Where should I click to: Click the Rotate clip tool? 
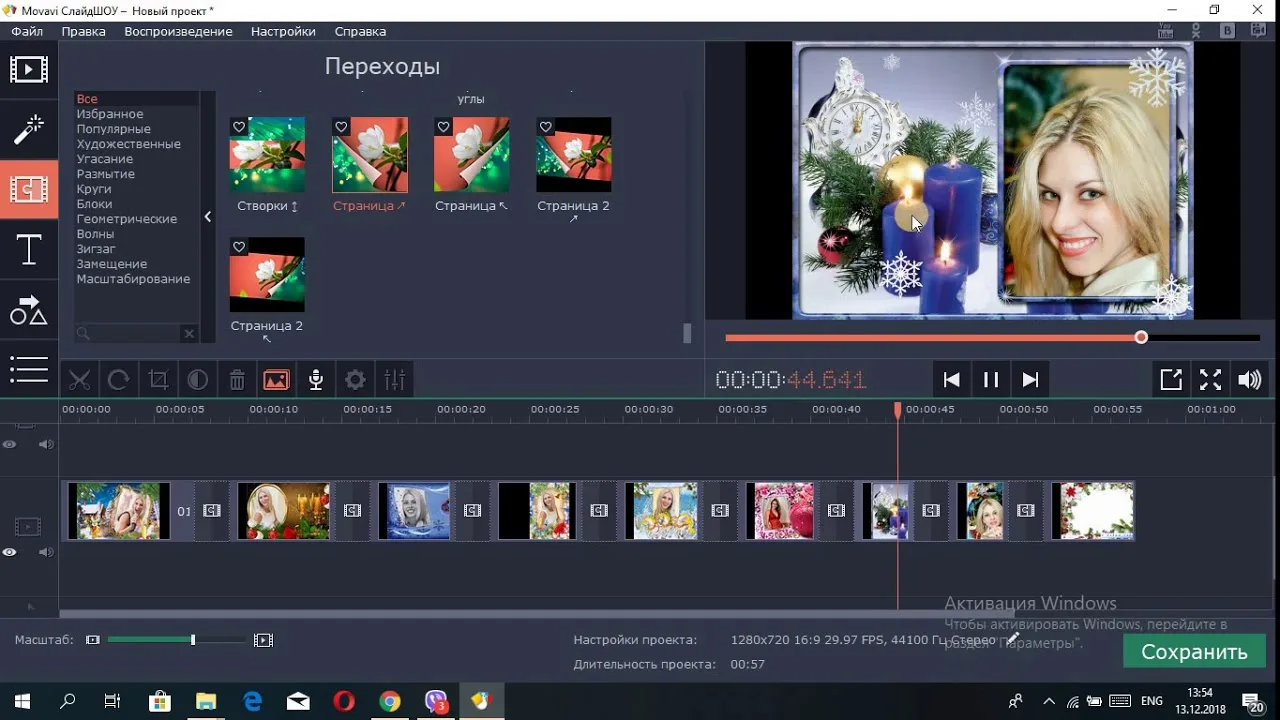point(118,380)
